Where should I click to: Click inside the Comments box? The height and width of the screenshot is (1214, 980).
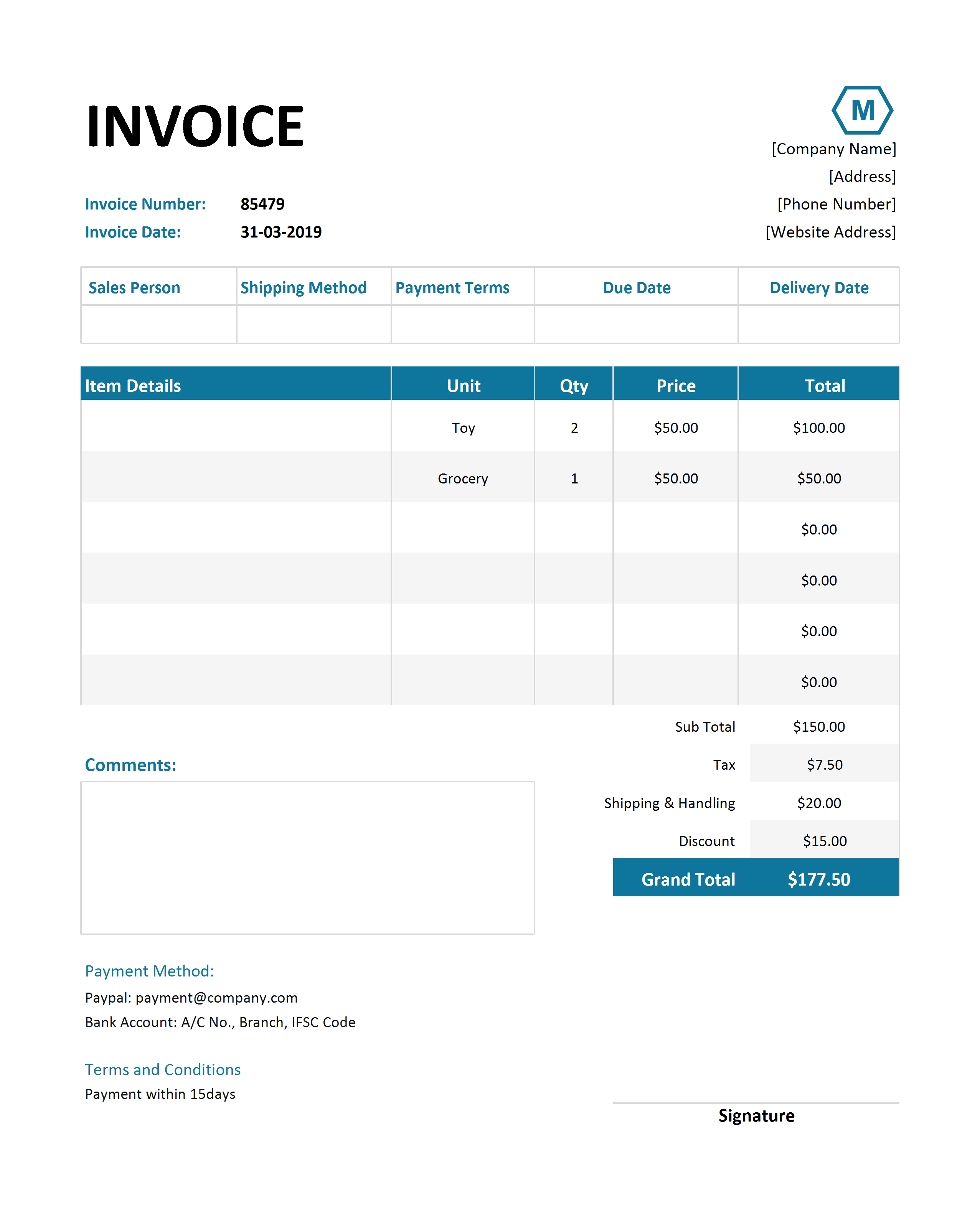[308, 858]
